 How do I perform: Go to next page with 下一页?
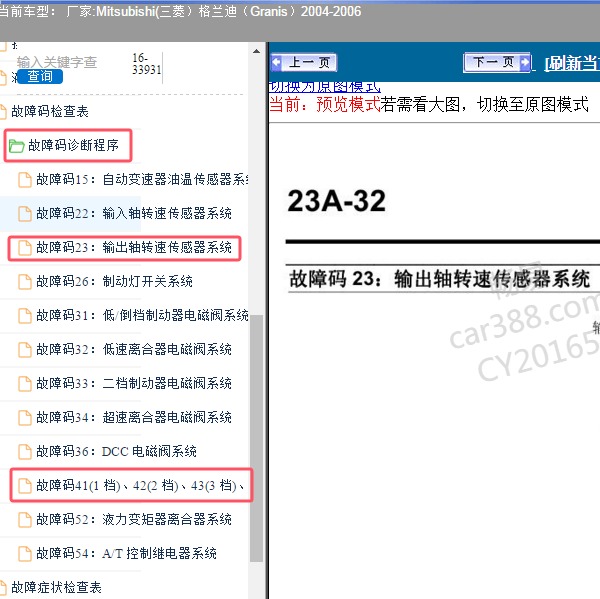[497, 62]
